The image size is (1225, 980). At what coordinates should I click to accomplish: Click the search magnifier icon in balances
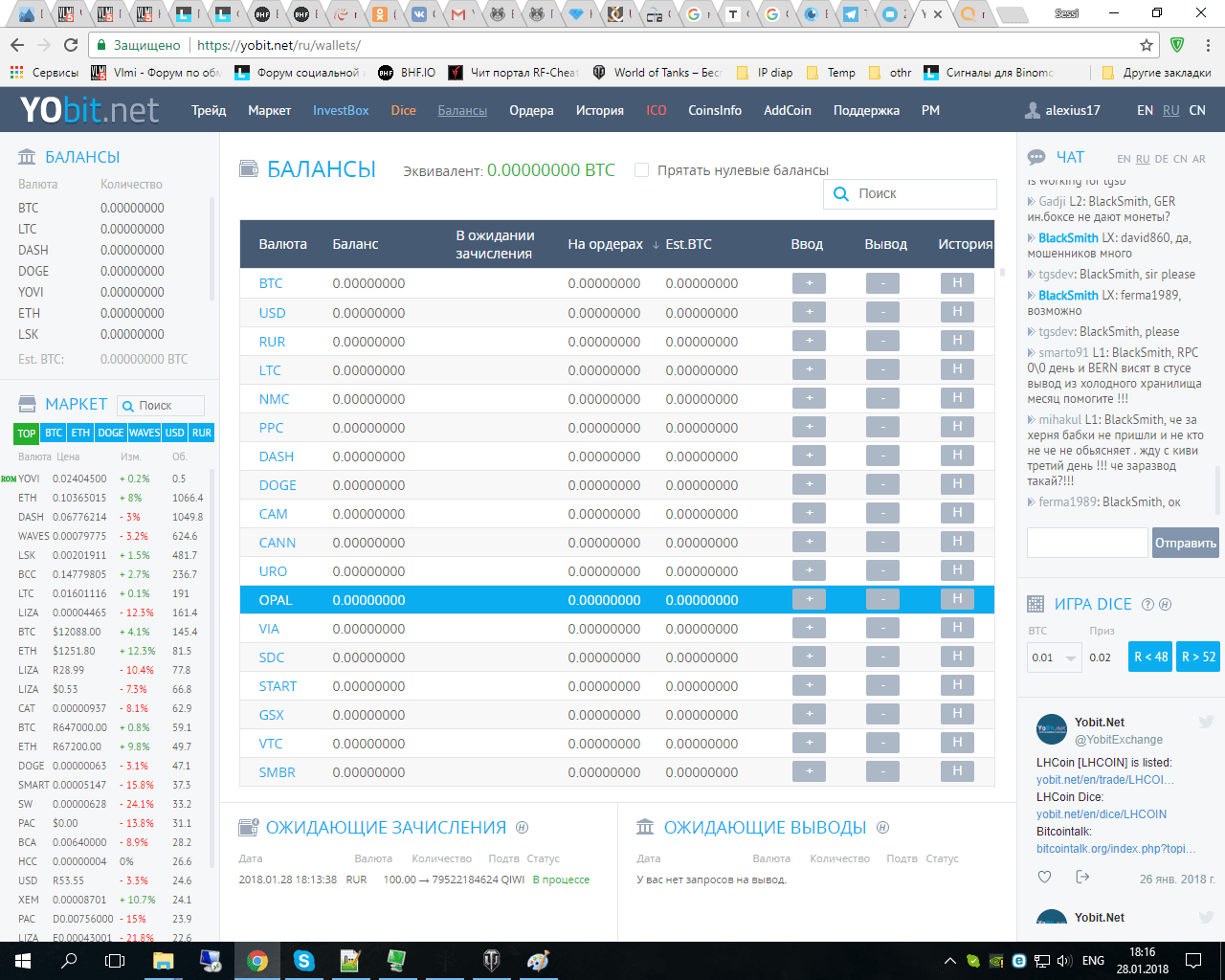[841, 194]
